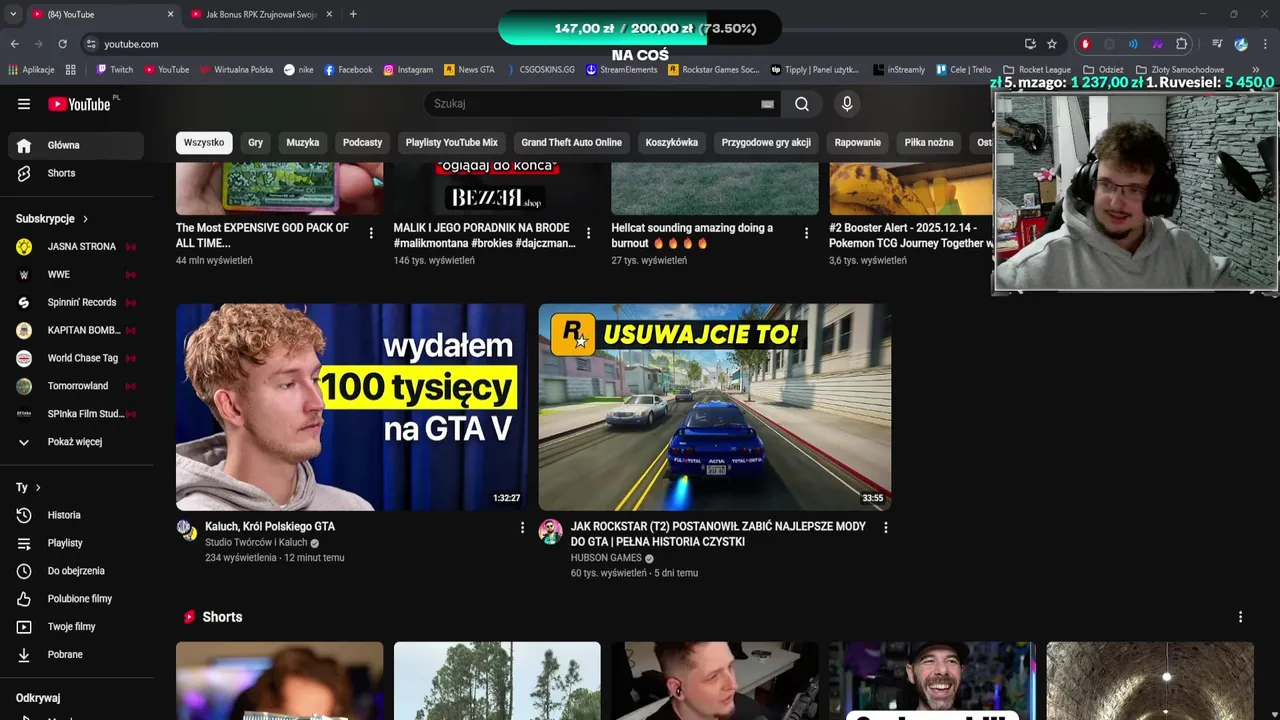Switch to 'Jak Bonus RPK Zrujnował' tab
Image resolution: width=1280 pixels, height=720 pixels.
[261, 14]
